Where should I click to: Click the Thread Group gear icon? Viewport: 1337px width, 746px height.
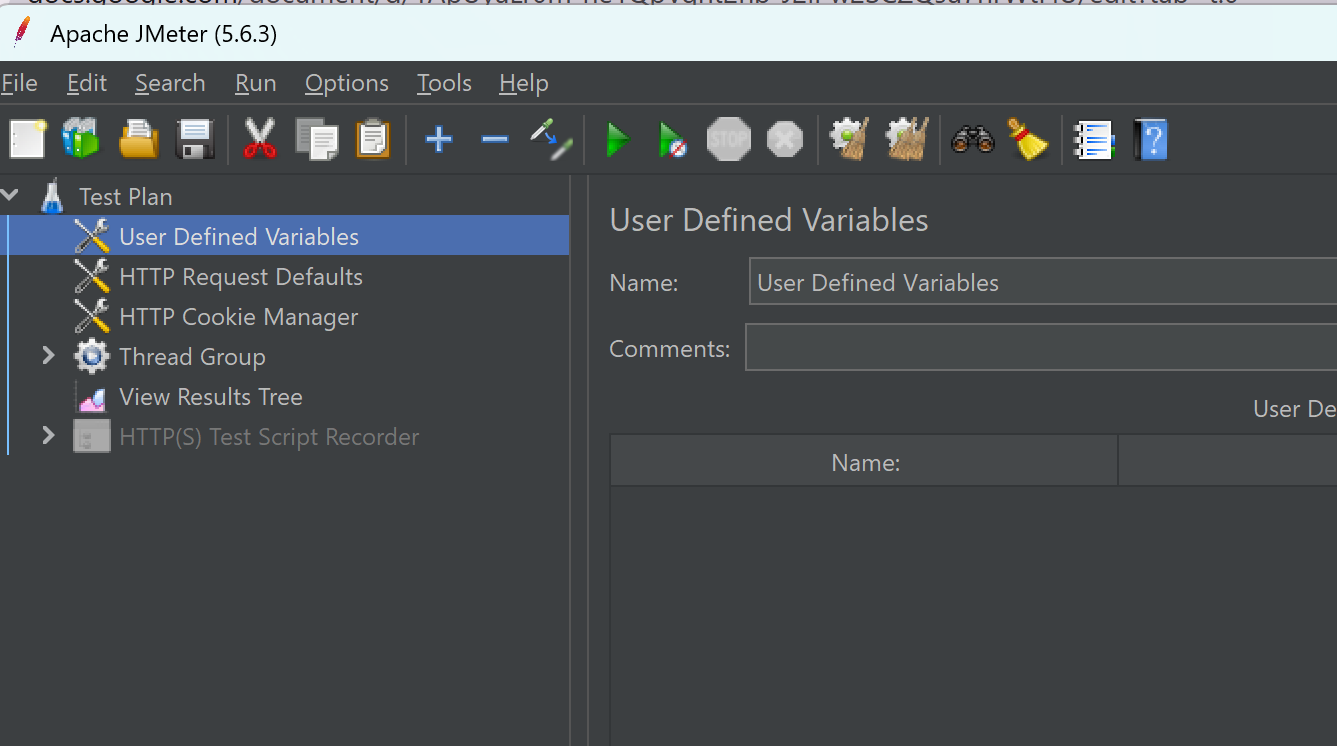click(x=91, y=356)
